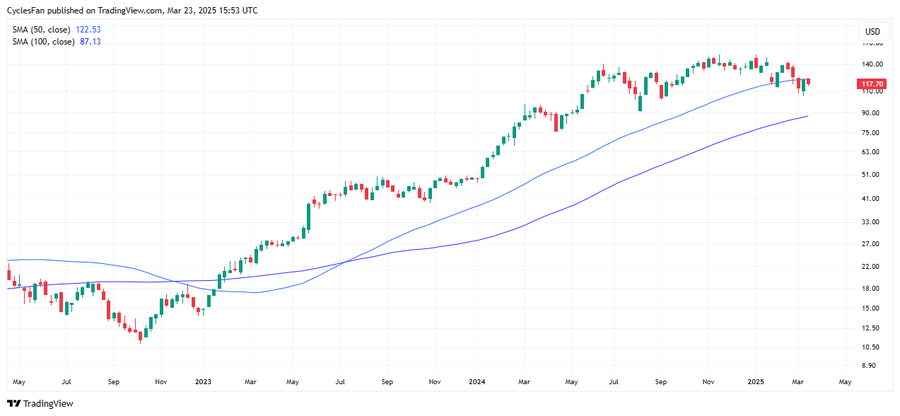This screenshot has width=900, height=416.
Task: Click the 2024 label on time axis
Action: coord(477,382)
